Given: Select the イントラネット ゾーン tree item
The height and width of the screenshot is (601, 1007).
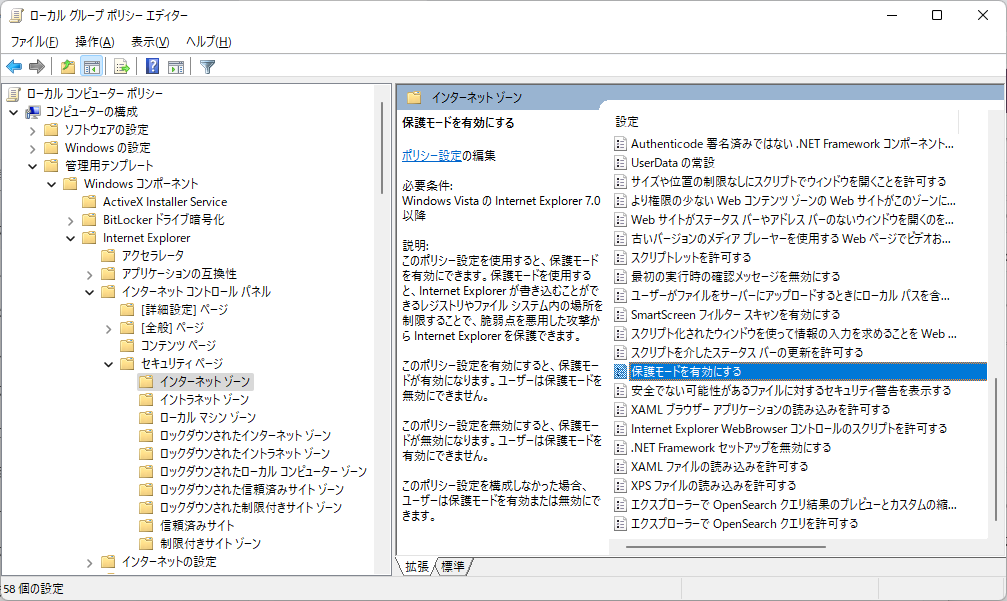Looking at the screenshot, I should pyautogui.click(x=204, y=399).
